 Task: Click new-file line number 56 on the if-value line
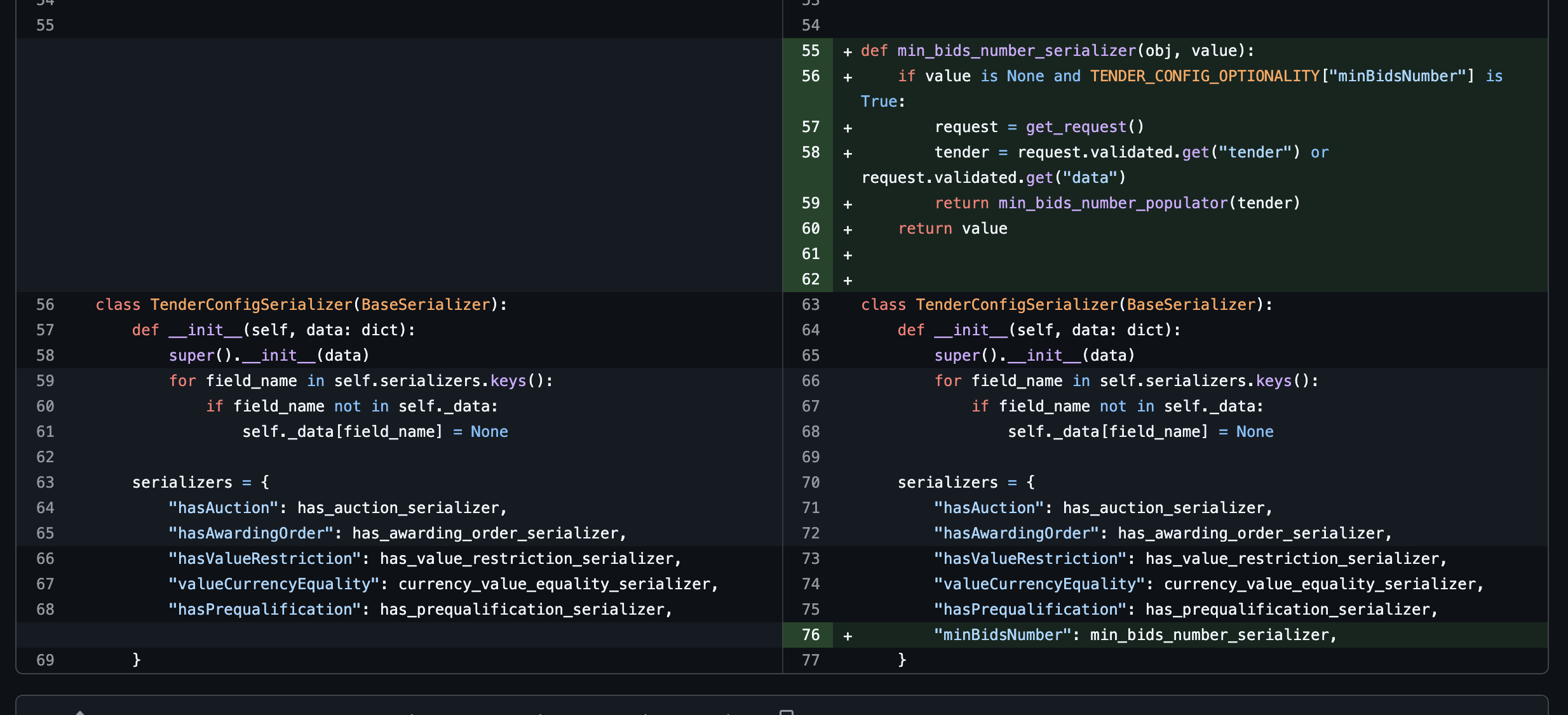811,76
